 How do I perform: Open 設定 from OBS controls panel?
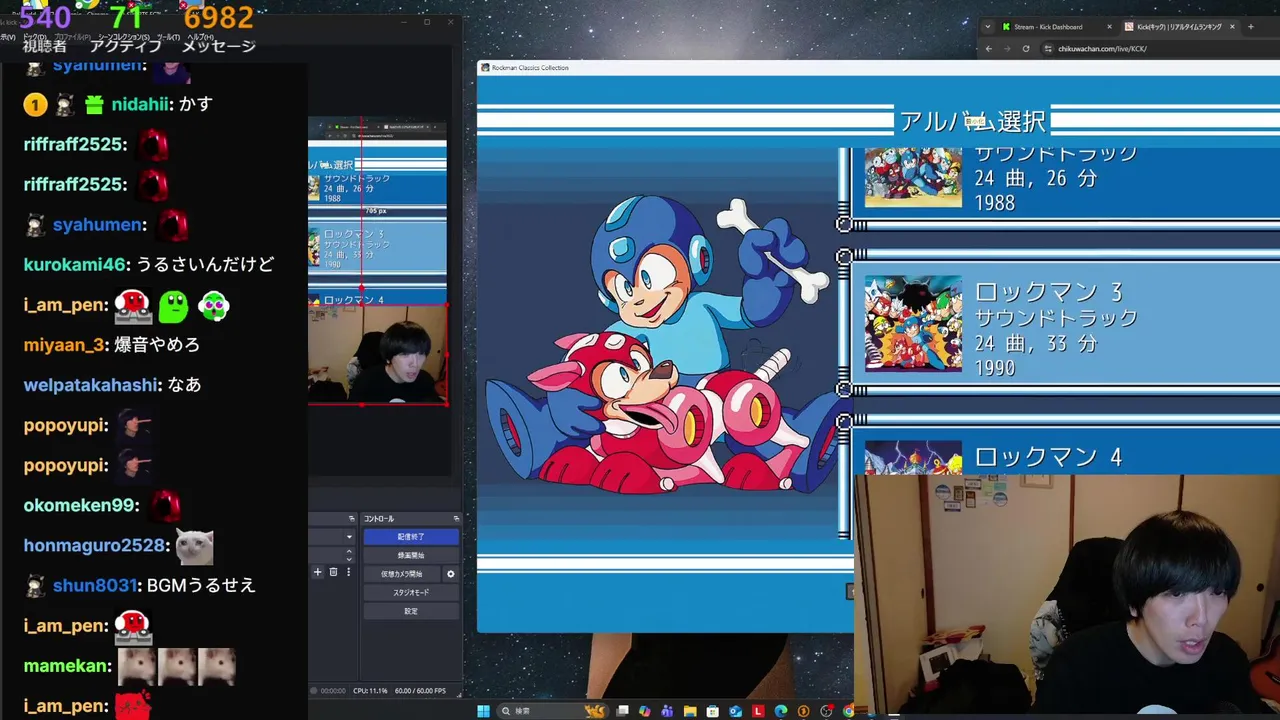tap(411, 611)
